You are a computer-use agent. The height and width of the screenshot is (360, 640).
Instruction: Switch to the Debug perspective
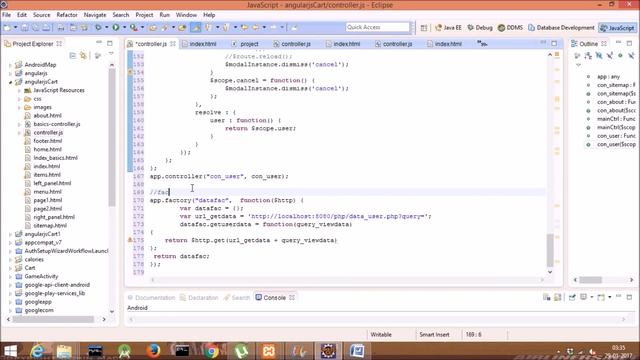click(x=480, y=28)
